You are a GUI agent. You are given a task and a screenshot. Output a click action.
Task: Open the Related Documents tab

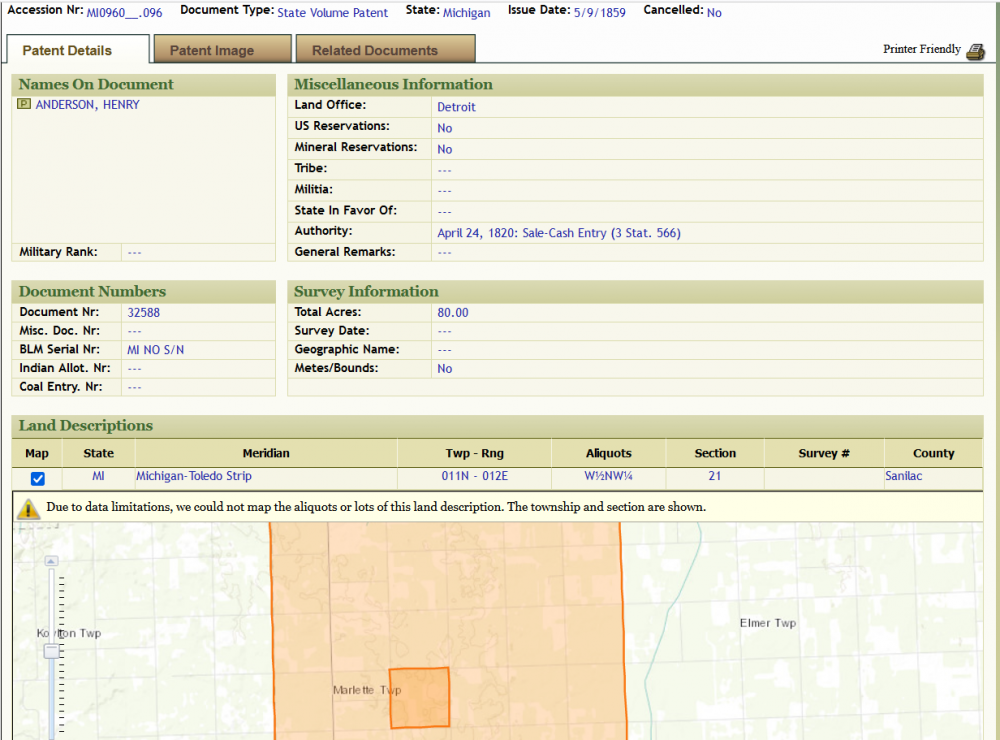pos(374,50)
